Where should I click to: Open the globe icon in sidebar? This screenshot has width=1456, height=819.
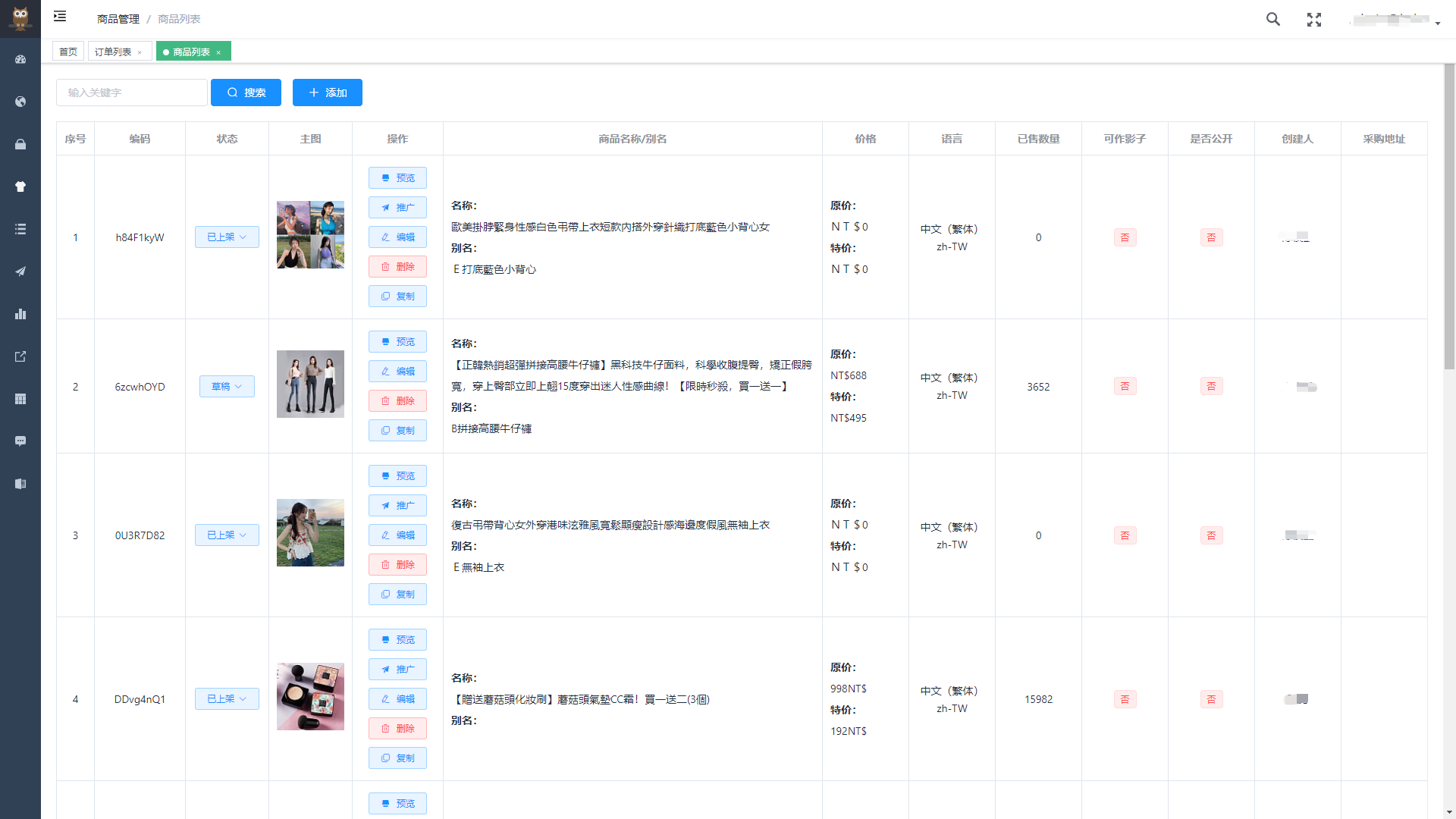click(x=20, y=102)
